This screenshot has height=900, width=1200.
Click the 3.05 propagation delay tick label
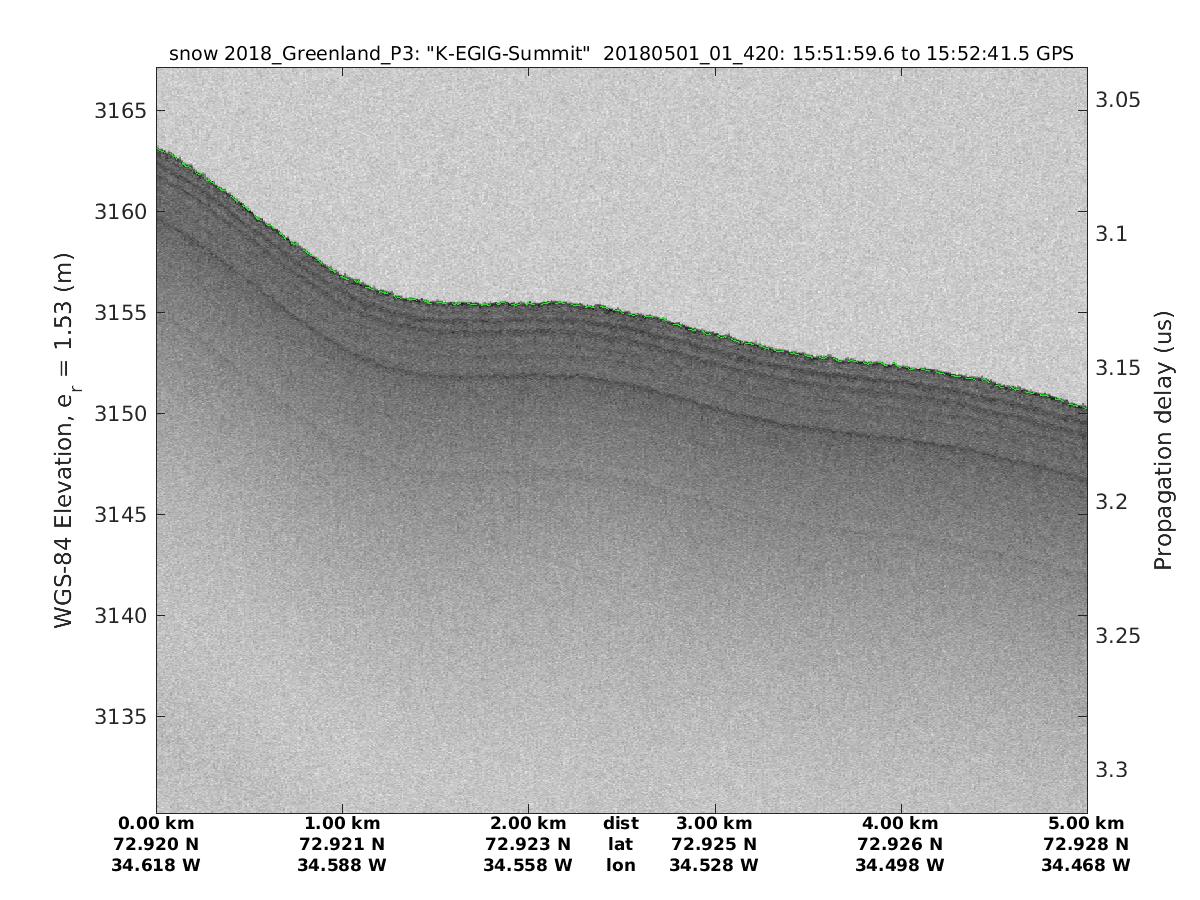1119,100
